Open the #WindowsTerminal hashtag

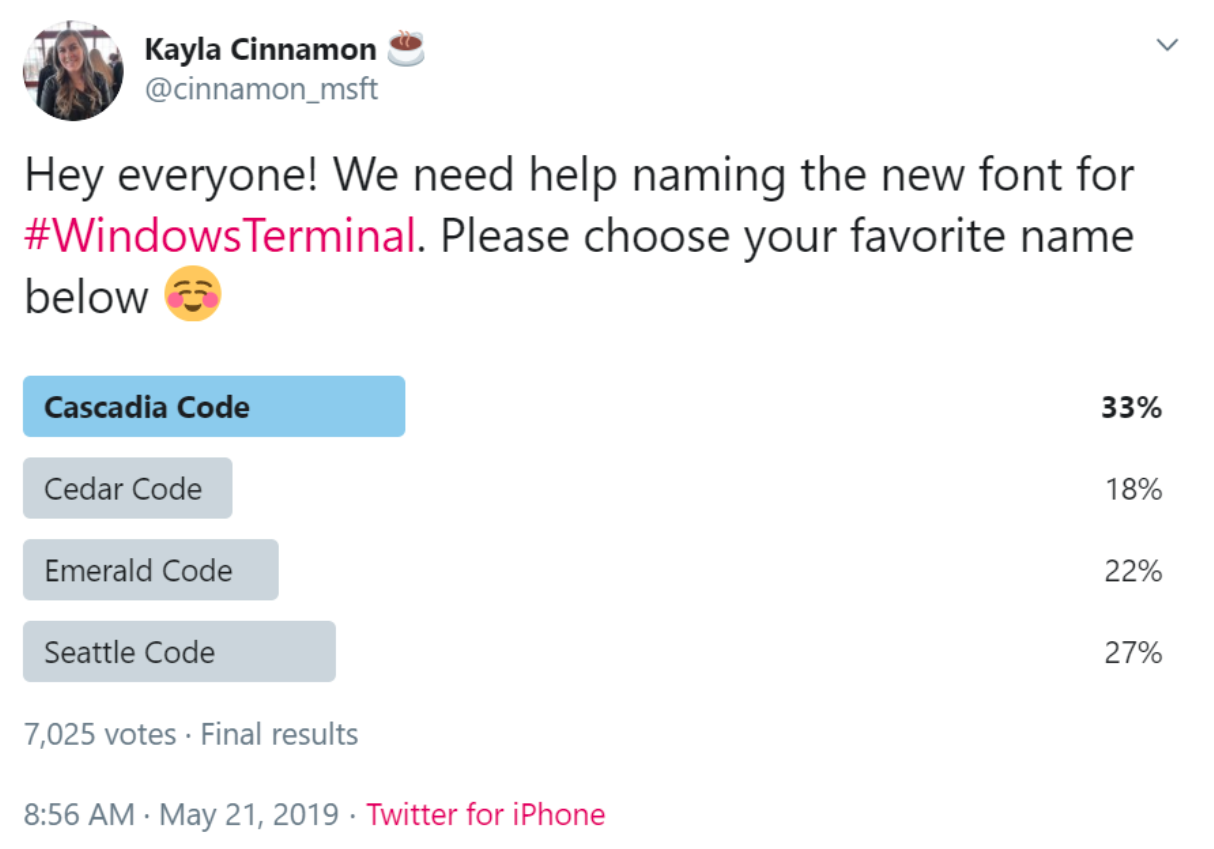point(219,237)
